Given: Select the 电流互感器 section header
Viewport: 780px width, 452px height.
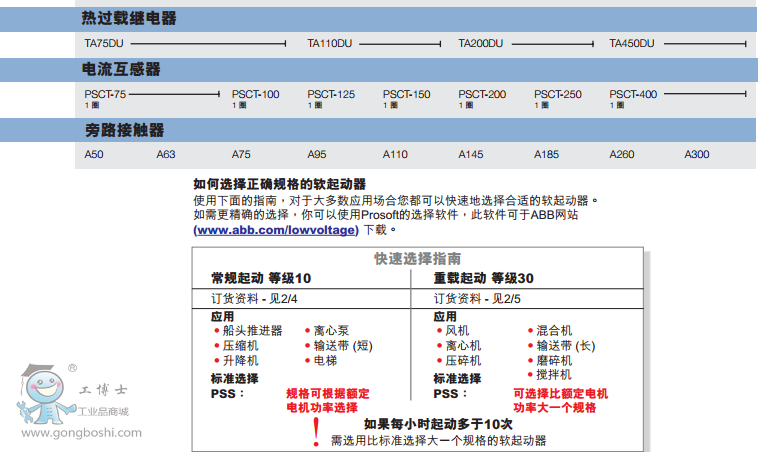Looking at the screenshot, I should coord(121,69).
